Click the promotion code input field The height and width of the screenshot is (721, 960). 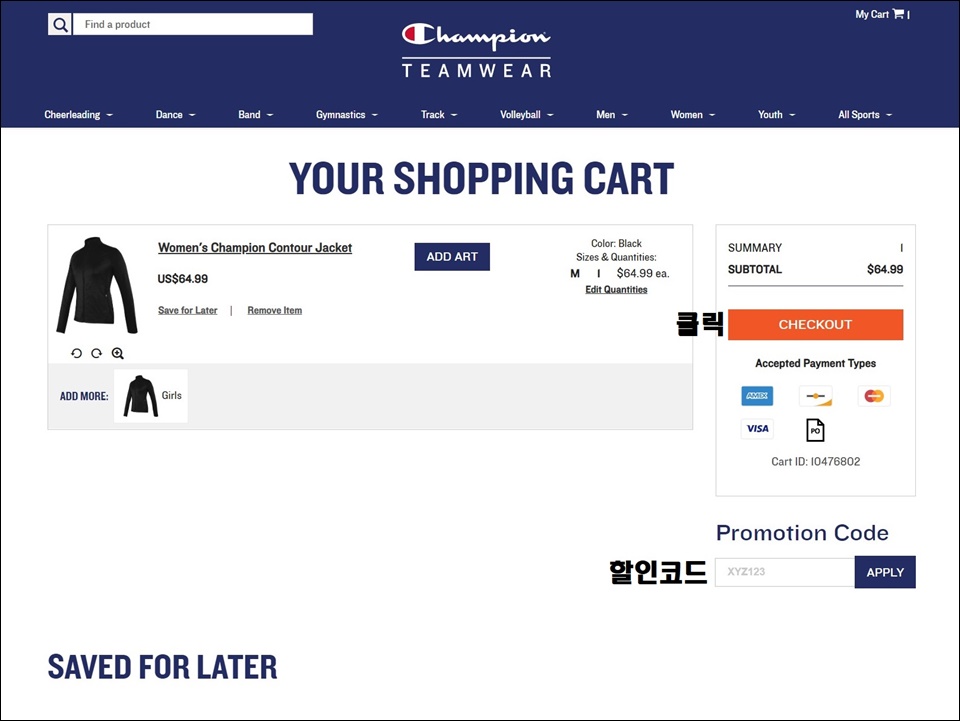785,572
